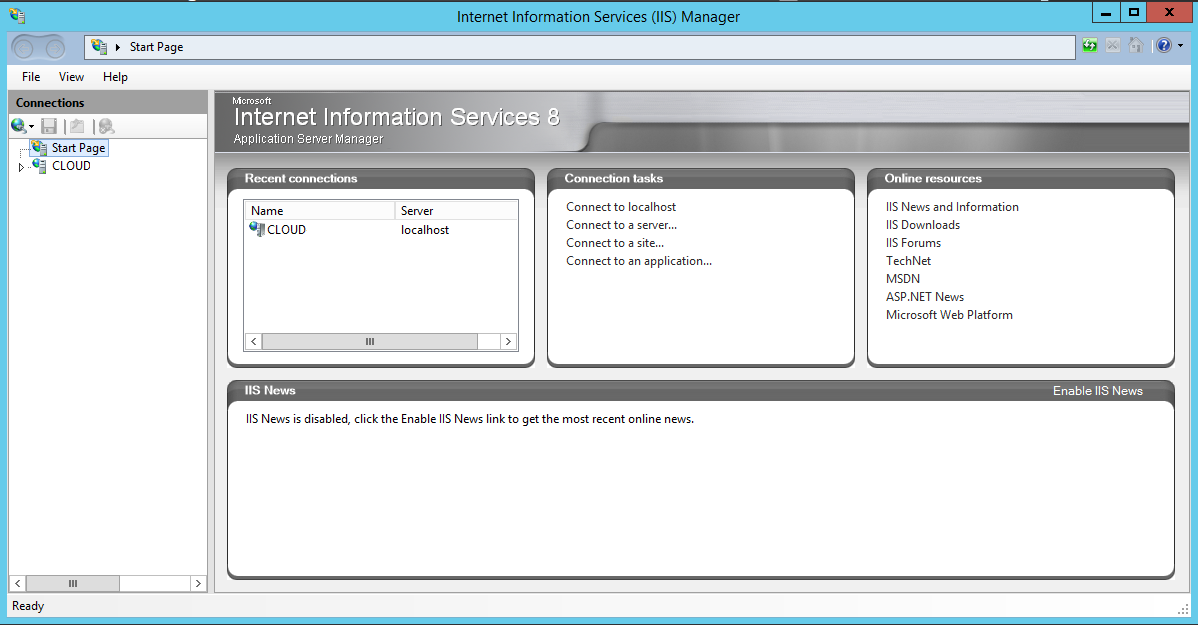
Task: Click the green Refresh page icon
Action: click(1090, 46)
